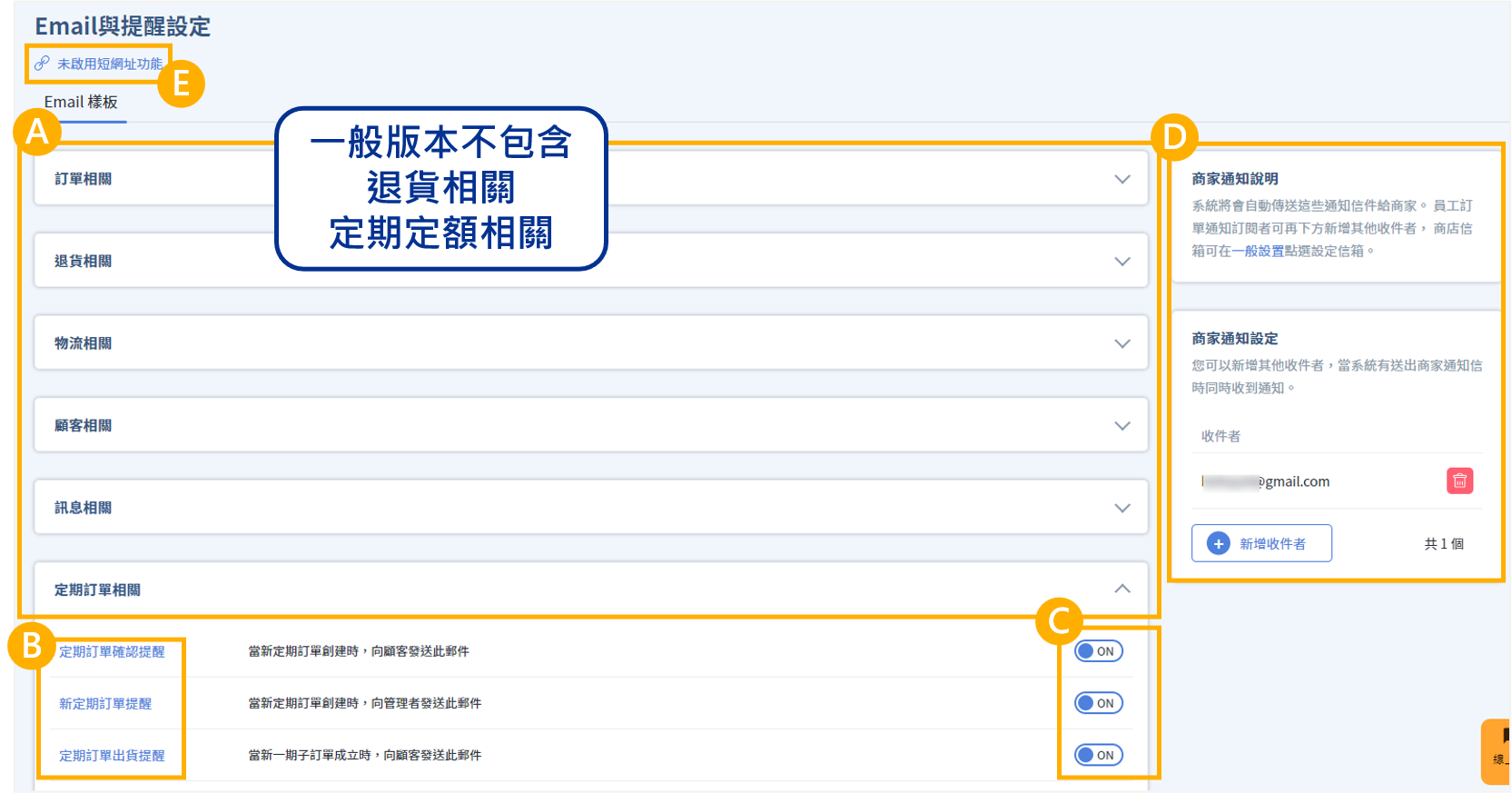The image size is (1512, 793).
Task: Click the link icon beside 未啟用短網址功能
Action: (x=42, y=64)
